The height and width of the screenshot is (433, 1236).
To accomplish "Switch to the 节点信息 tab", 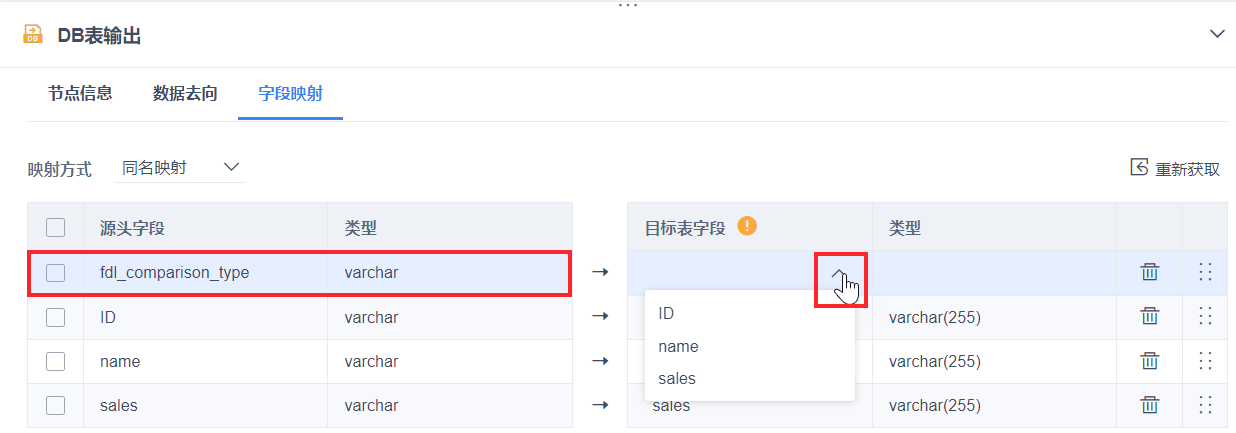I will [x=80, y=94].
